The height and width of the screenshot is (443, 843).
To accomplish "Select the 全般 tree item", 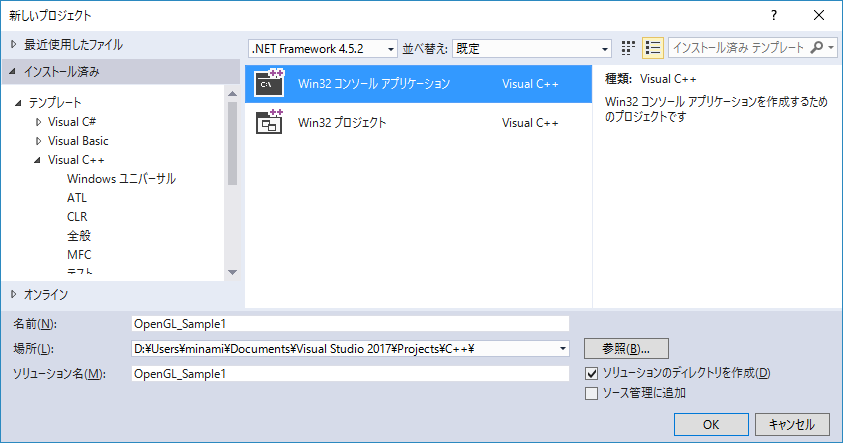I will click(x=79, y=235).
